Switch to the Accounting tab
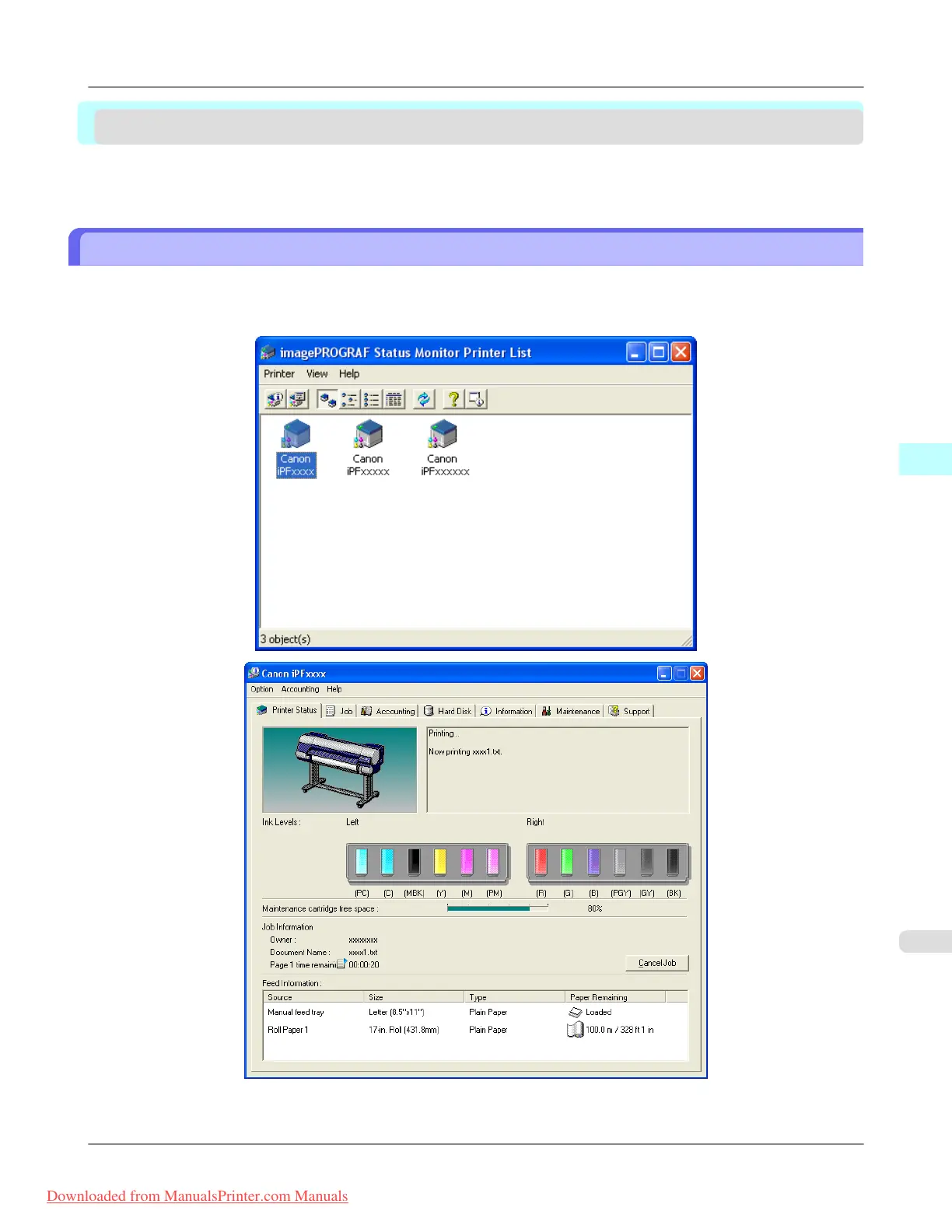Image resolution: width=952 pixels, height=1232 pixels. point(388,711)
